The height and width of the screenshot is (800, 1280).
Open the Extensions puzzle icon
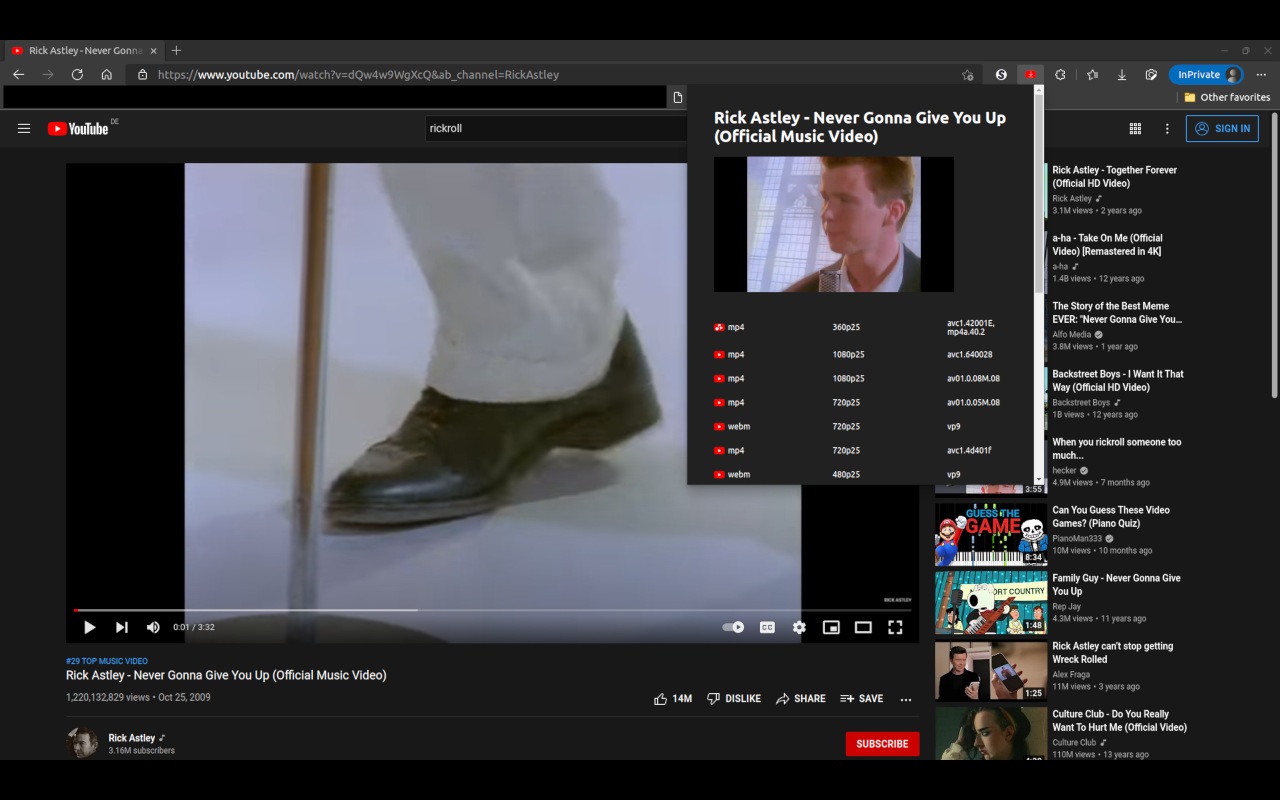(x=1060, y=74)
